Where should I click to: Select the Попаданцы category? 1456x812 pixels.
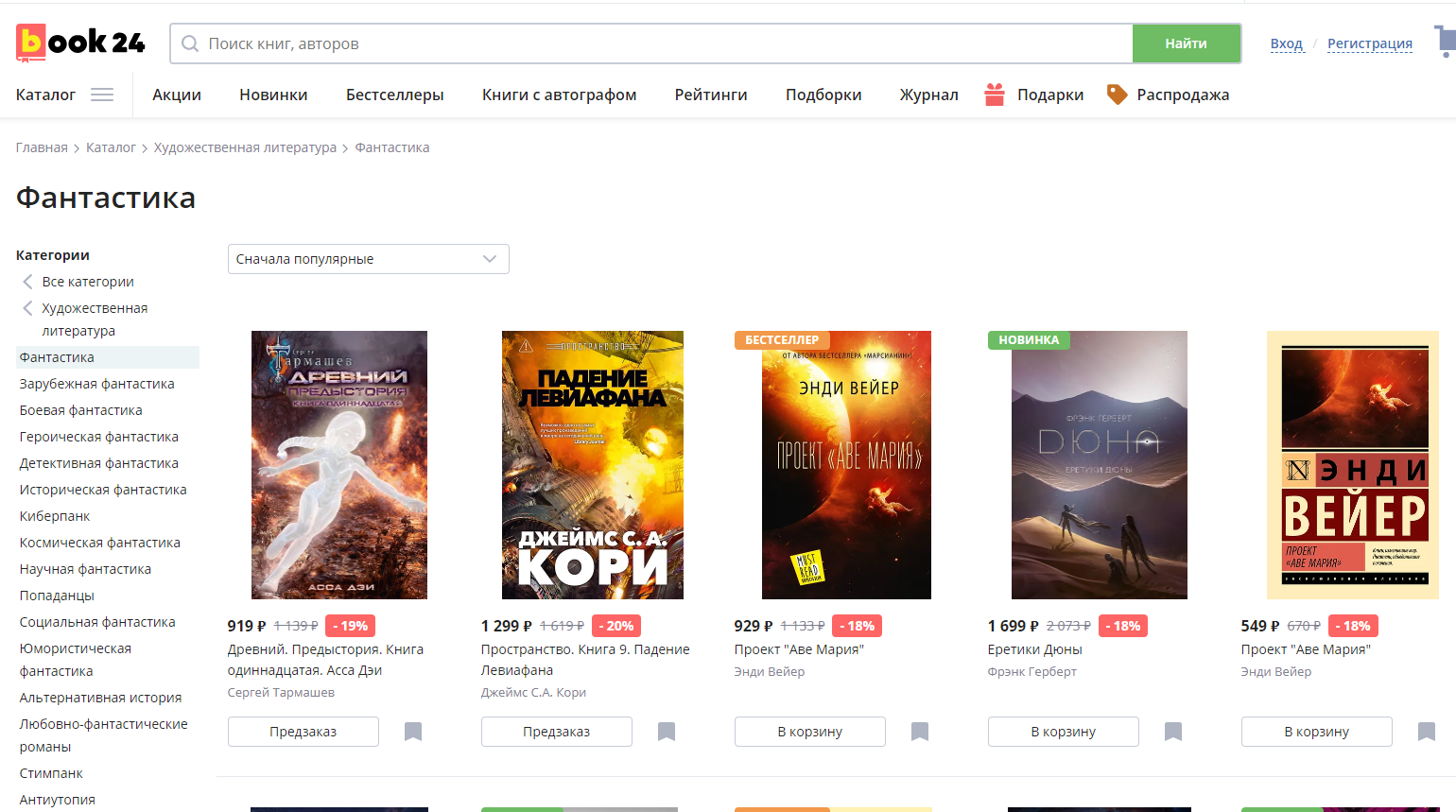tap(57, 596)
